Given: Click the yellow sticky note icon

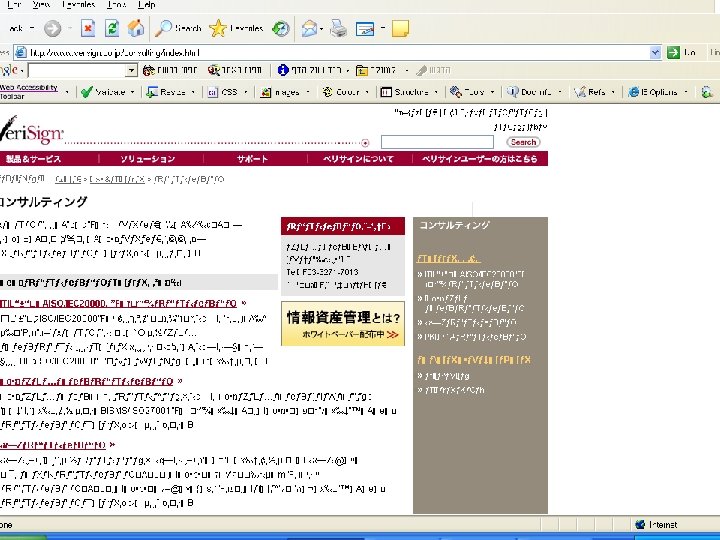Looking at the screenshot, I should tap(400, 28).
